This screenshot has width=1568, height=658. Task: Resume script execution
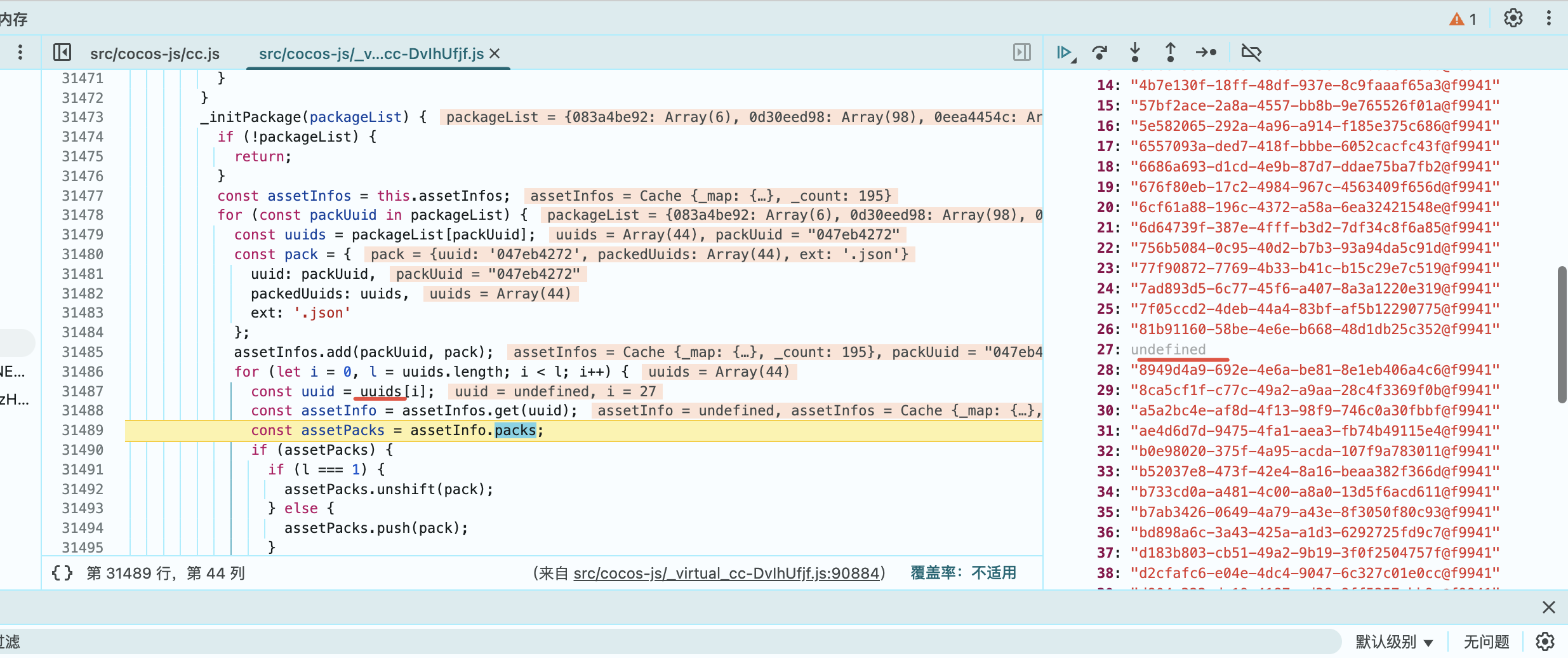1065,53
